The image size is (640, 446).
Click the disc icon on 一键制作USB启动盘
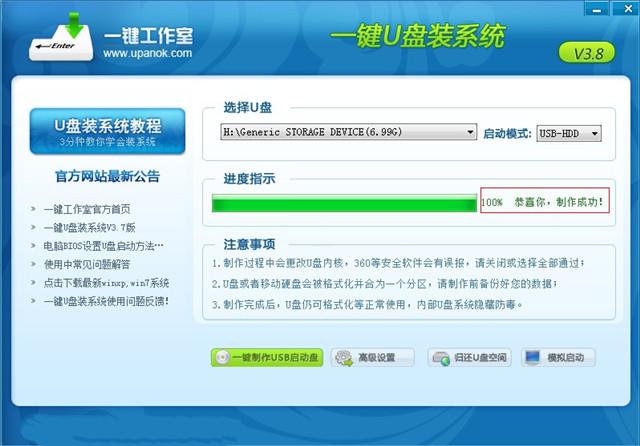(223, 357)
